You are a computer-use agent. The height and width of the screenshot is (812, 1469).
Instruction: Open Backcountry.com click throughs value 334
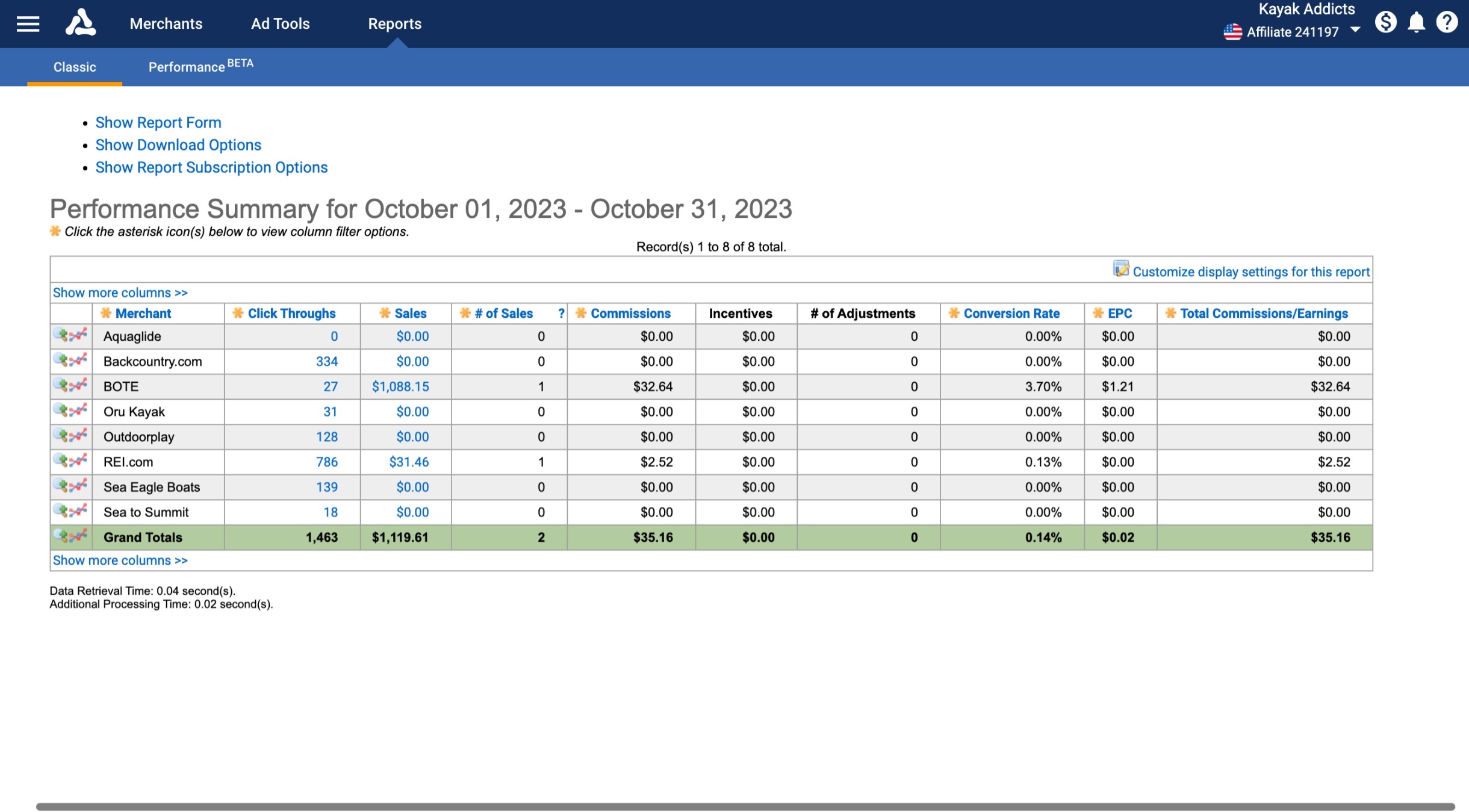coord(327,361)
